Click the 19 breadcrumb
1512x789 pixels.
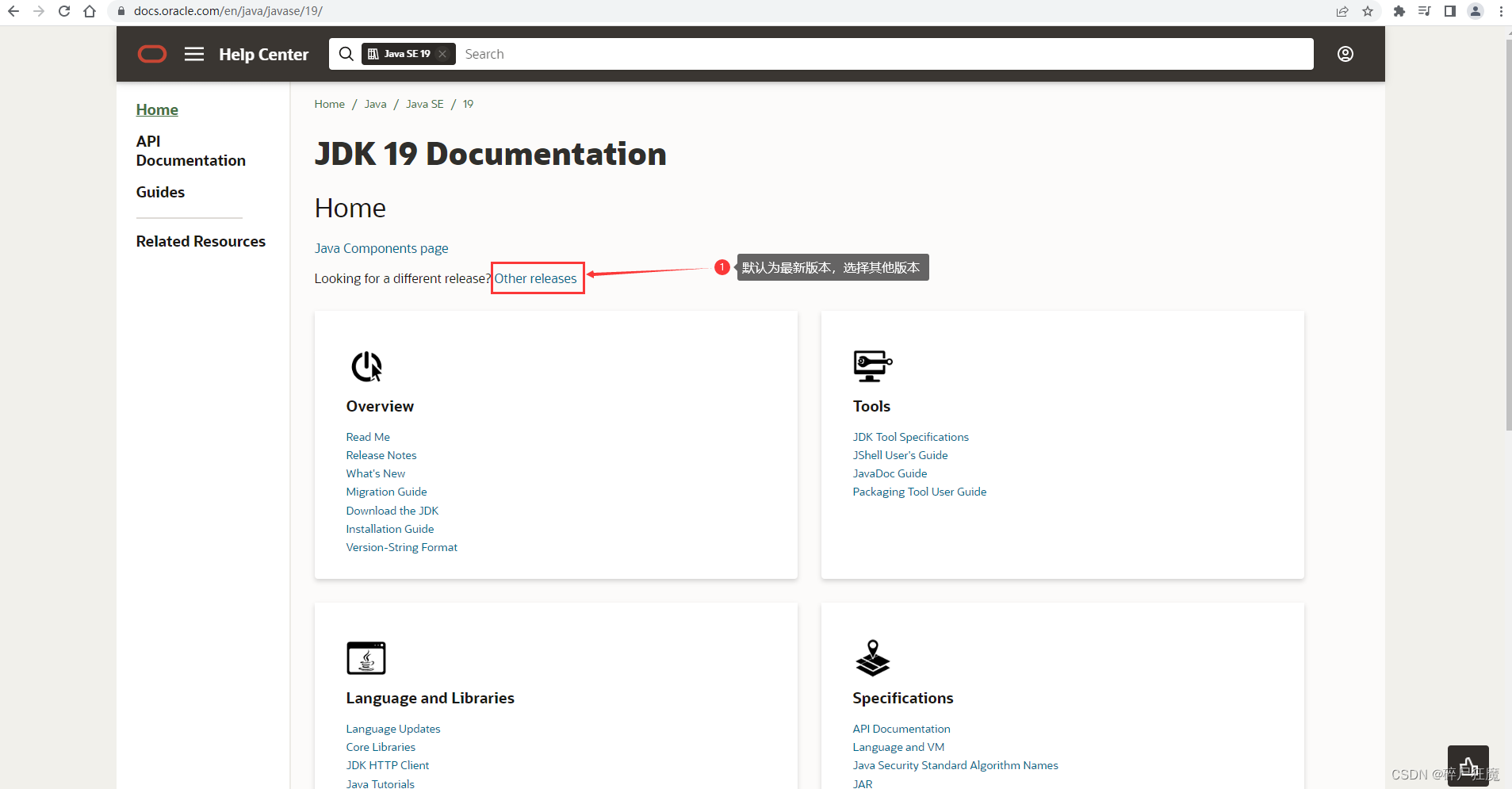(x=469, y=104)
